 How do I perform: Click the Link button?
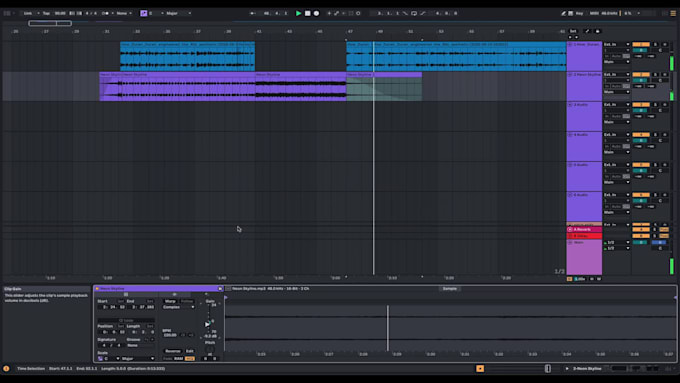pos(28,13)
